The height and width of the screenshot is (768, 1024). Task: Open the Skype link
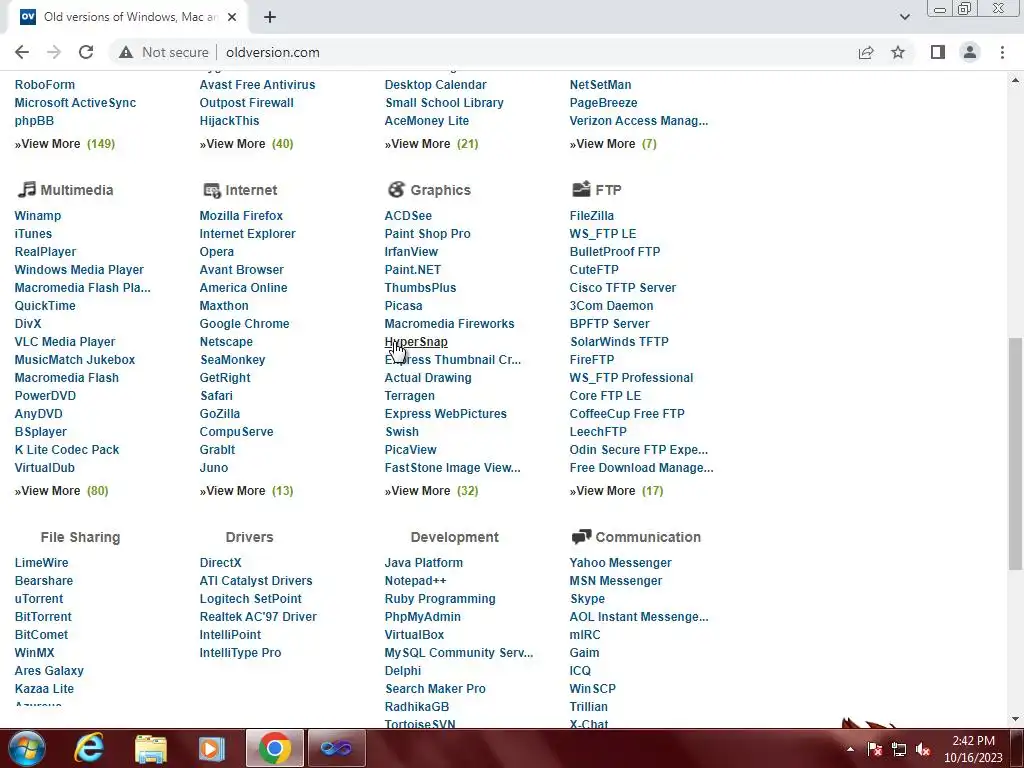pyautogui.click(x=587, y=599)
